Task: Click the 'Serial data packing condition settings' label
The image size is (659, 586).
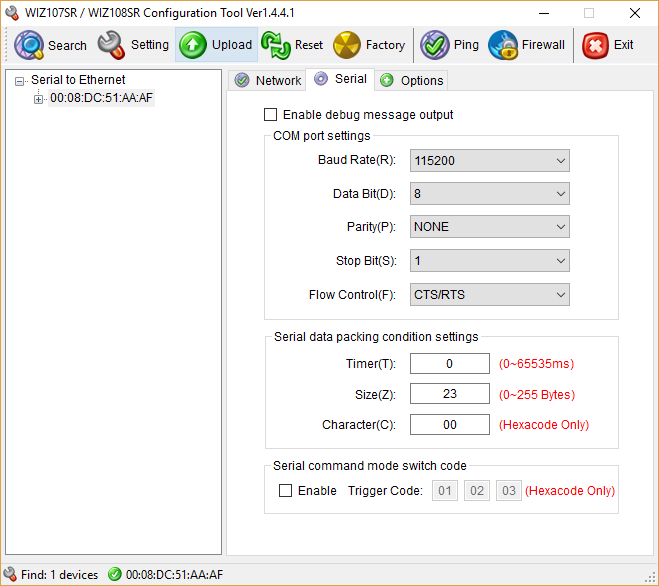Action: [x=376, y=337]
